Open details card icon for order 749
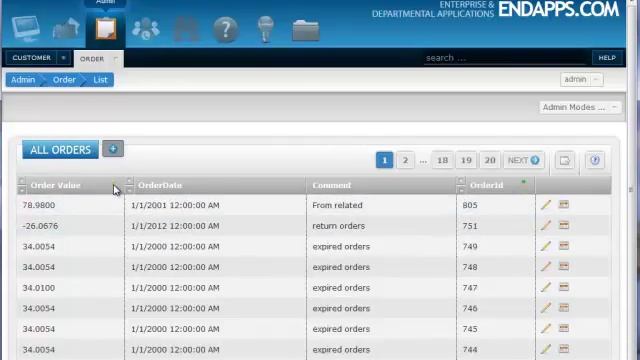The width and height of the screenshot is (640, 360). click(x=564, y=245)
